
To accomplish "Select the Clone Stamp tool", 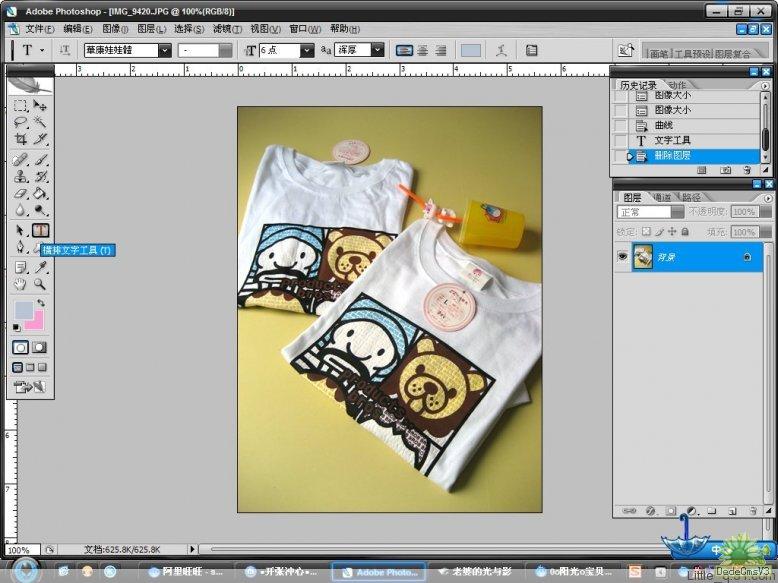I will (20, 176).
